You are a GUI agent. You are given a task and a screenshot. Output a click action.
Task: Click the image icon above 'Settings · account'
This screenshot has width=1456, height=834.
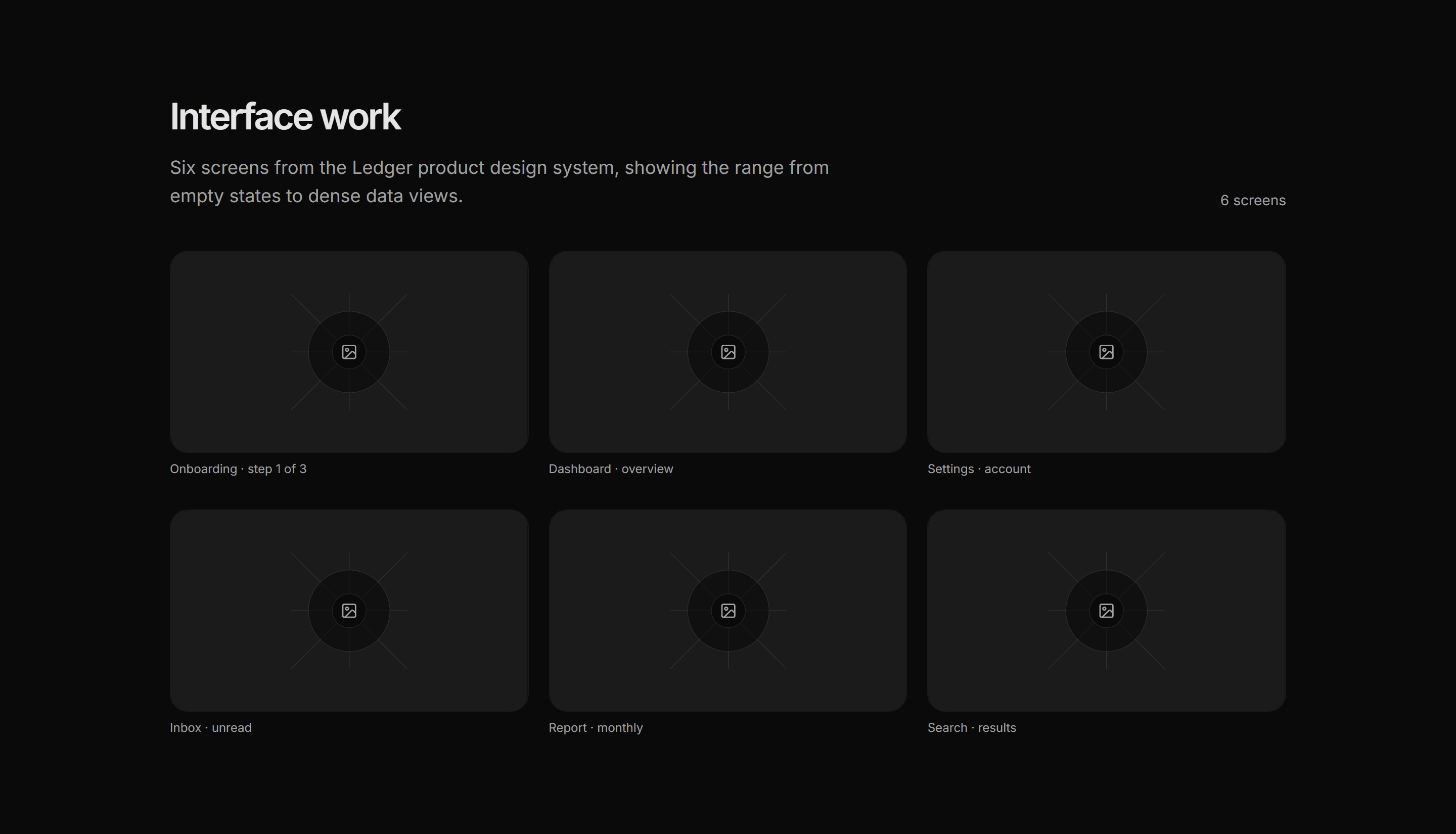point(1106,352)
